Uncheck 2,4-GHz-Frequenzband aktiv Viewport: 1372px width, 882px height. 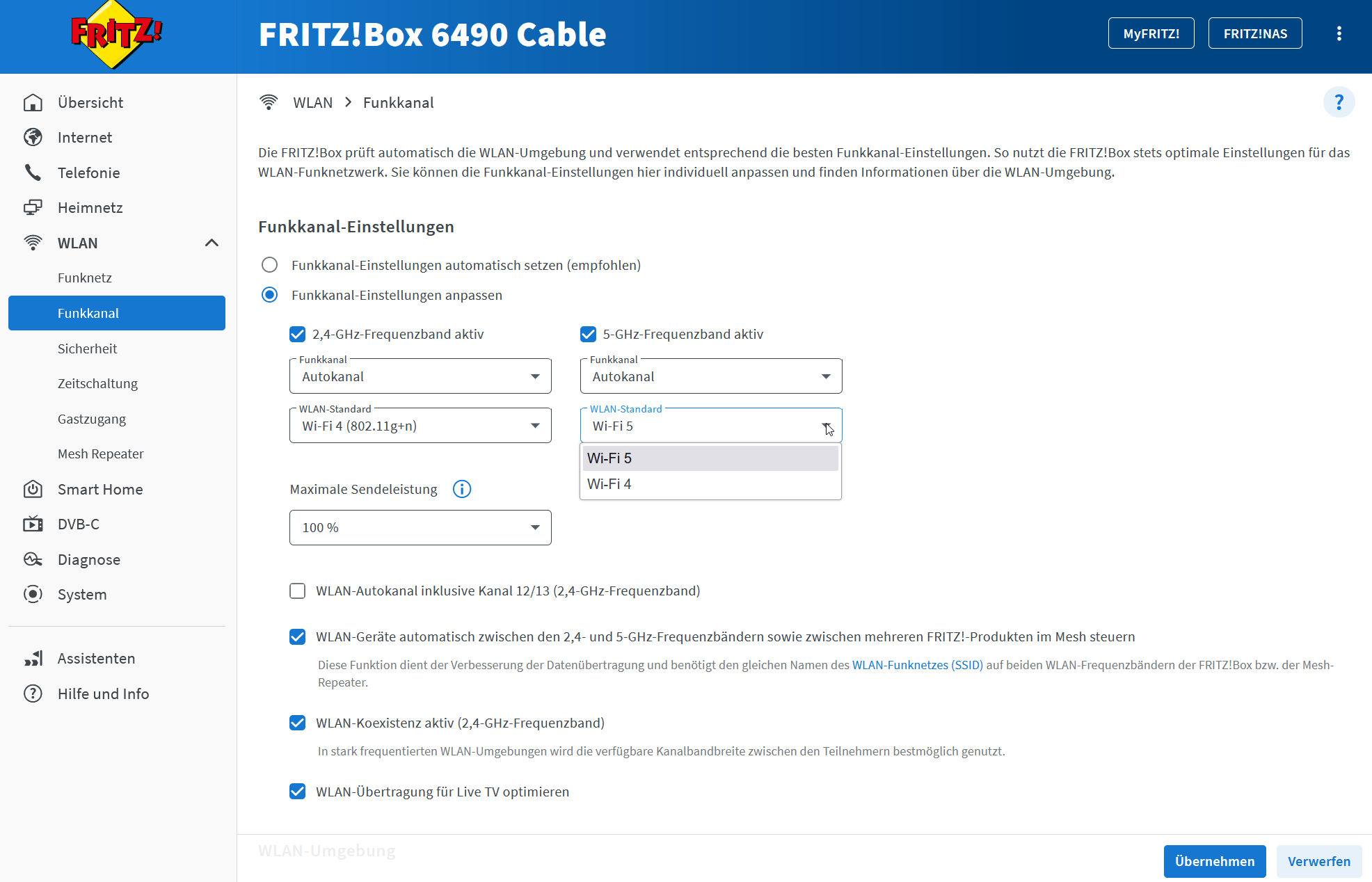(x=298, y=334)
